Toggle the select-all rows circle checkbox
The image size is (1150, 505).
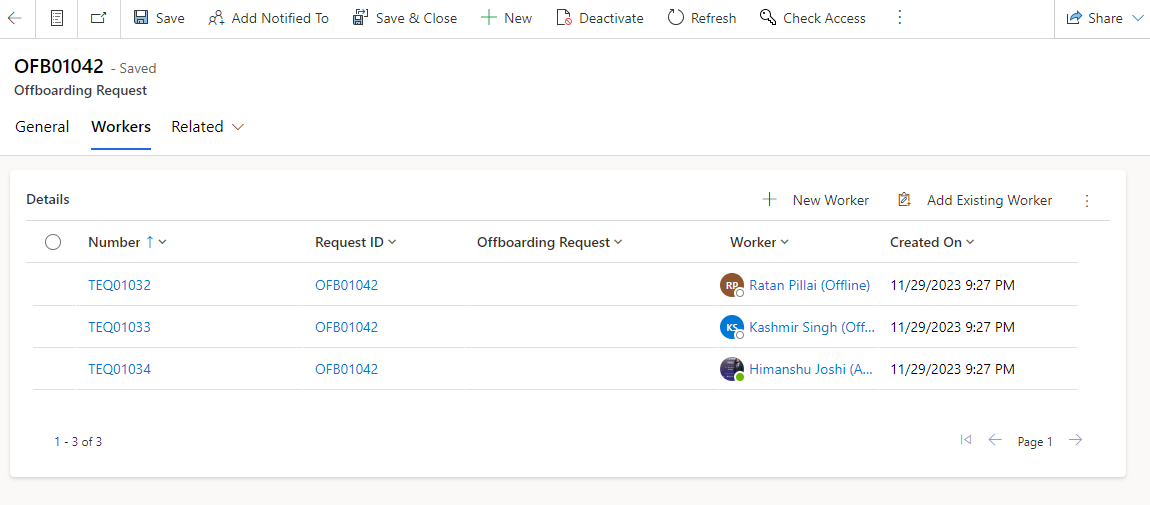(53, 242)
